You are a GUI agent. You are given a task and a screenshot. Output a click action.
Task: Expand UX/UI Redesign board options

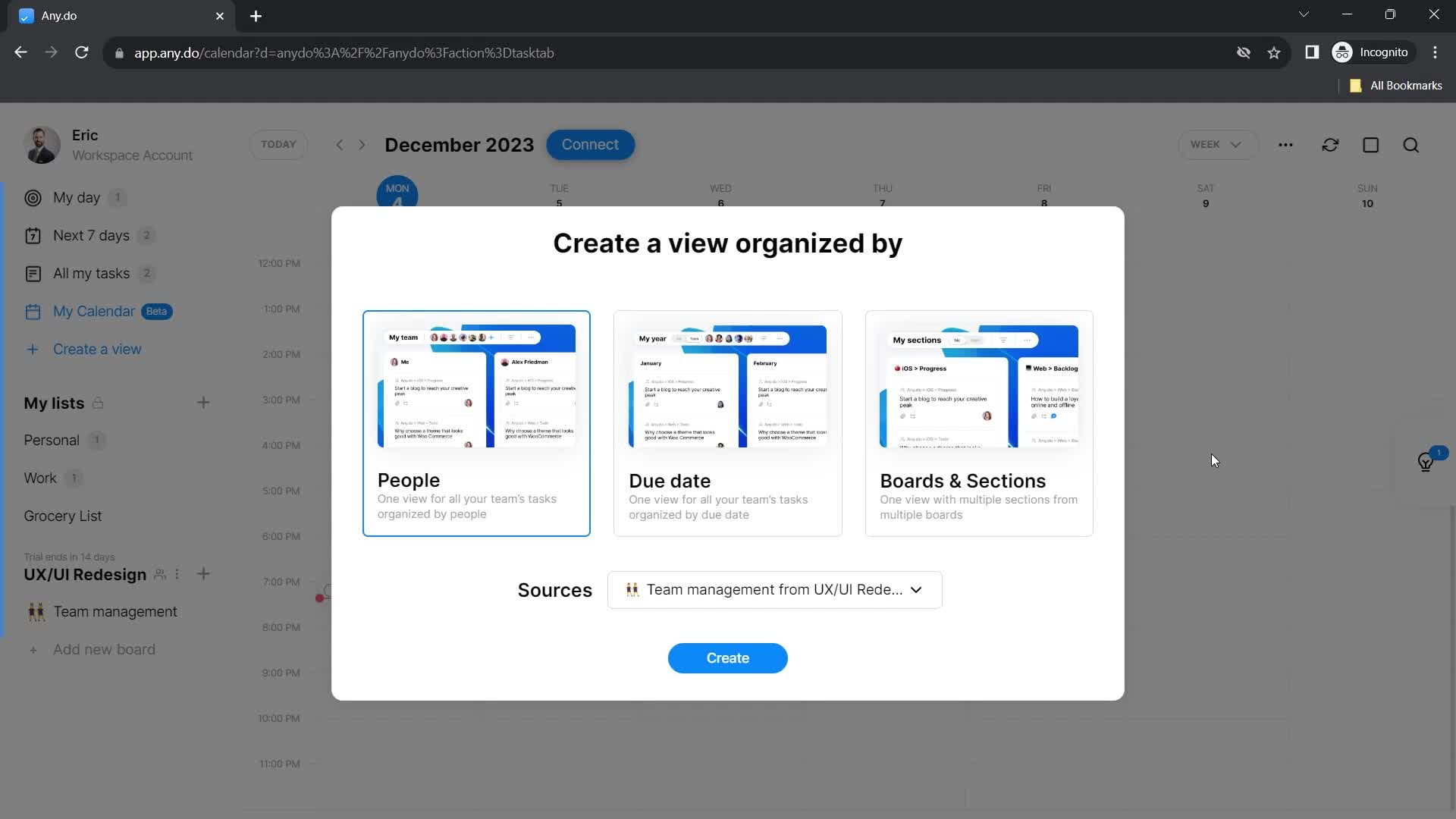[x=177, y=574]
